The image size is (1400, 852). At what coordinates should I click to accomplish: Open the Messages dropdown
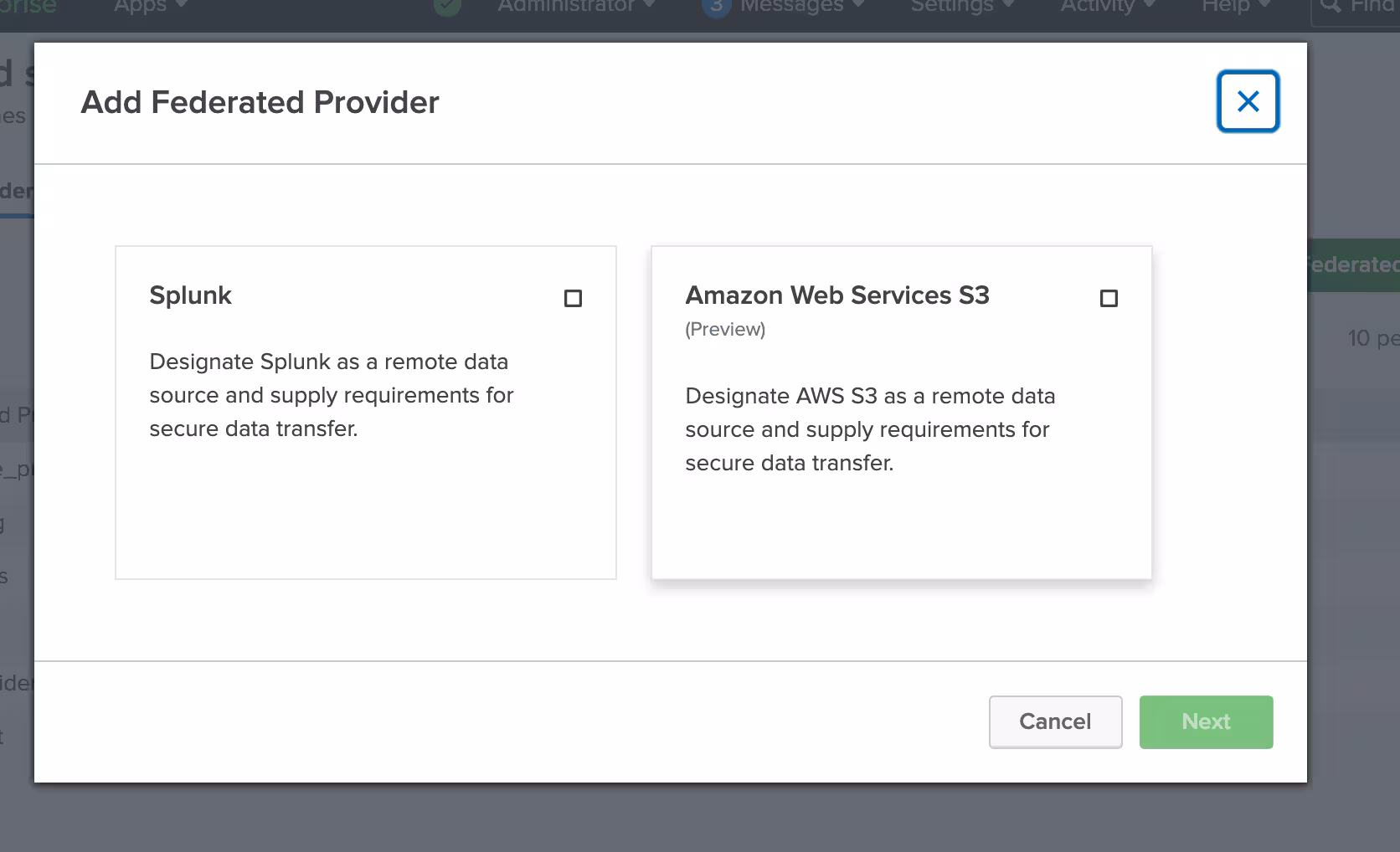(x=801, y=7)
